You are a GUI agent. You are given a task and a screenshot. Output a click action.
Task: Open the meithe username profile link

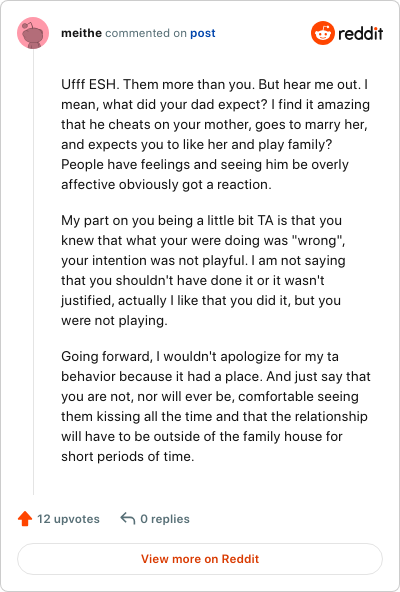81,33
